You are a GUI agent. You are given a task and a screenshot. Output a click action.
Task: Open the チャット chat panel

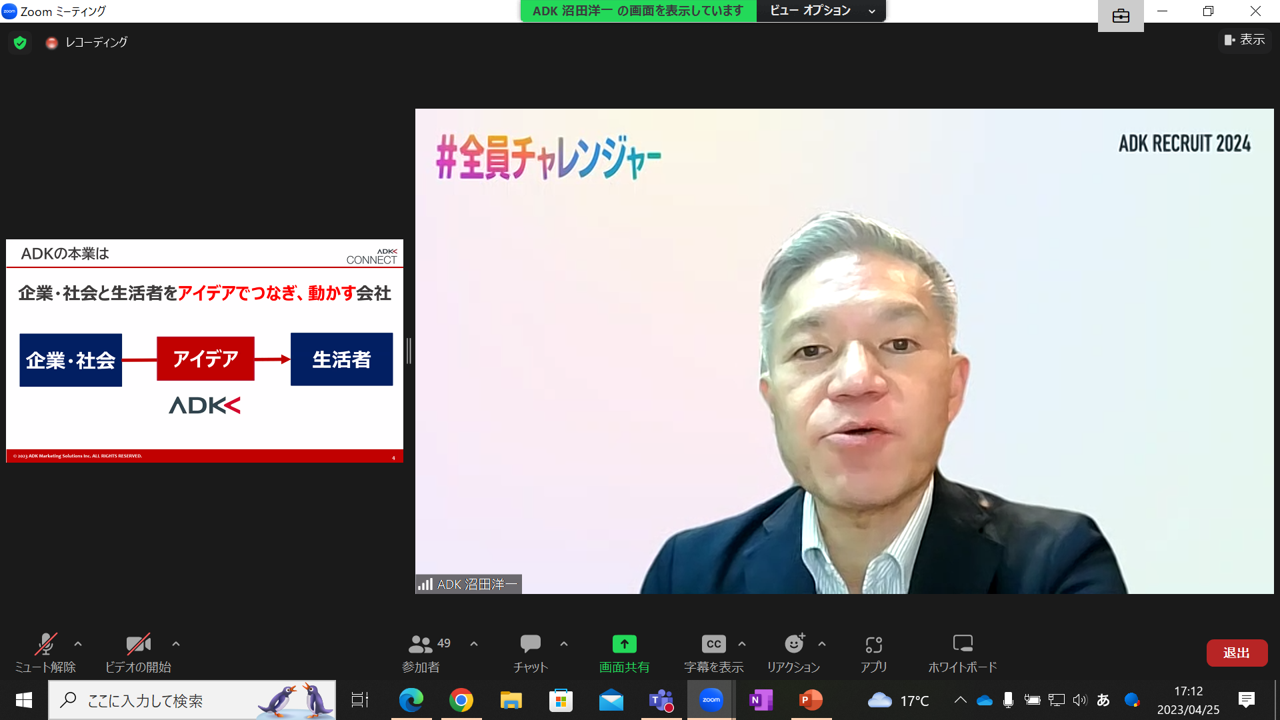[531, 653]
